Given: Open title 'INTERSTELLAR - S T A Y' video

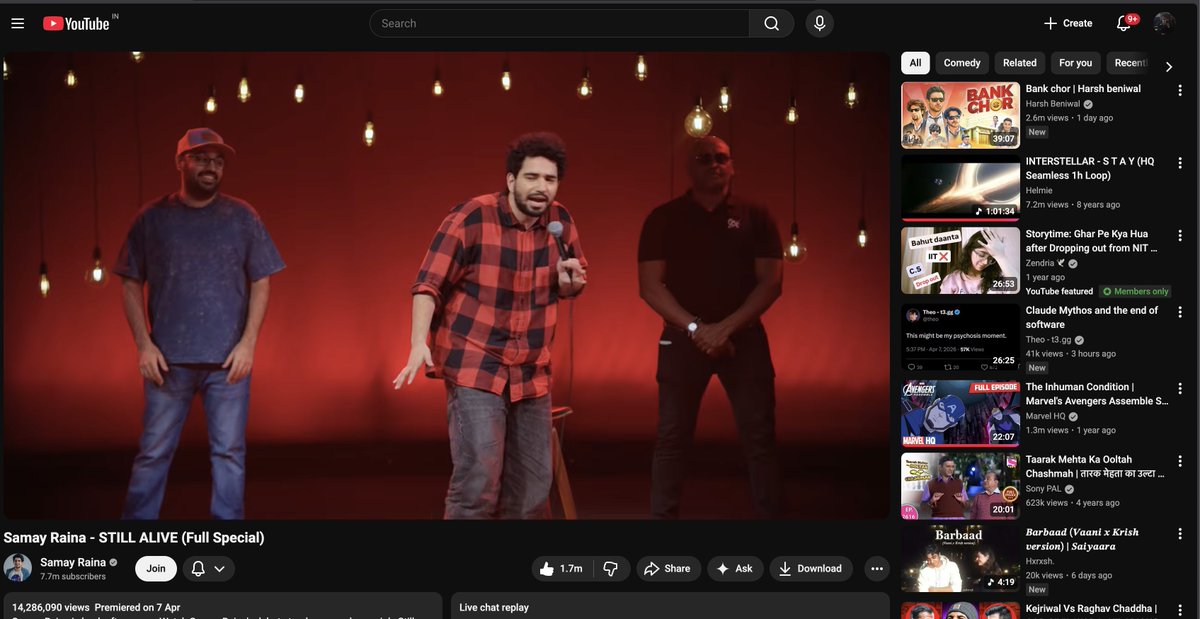Looking at the screenshot, I should tap(1090, 168).
